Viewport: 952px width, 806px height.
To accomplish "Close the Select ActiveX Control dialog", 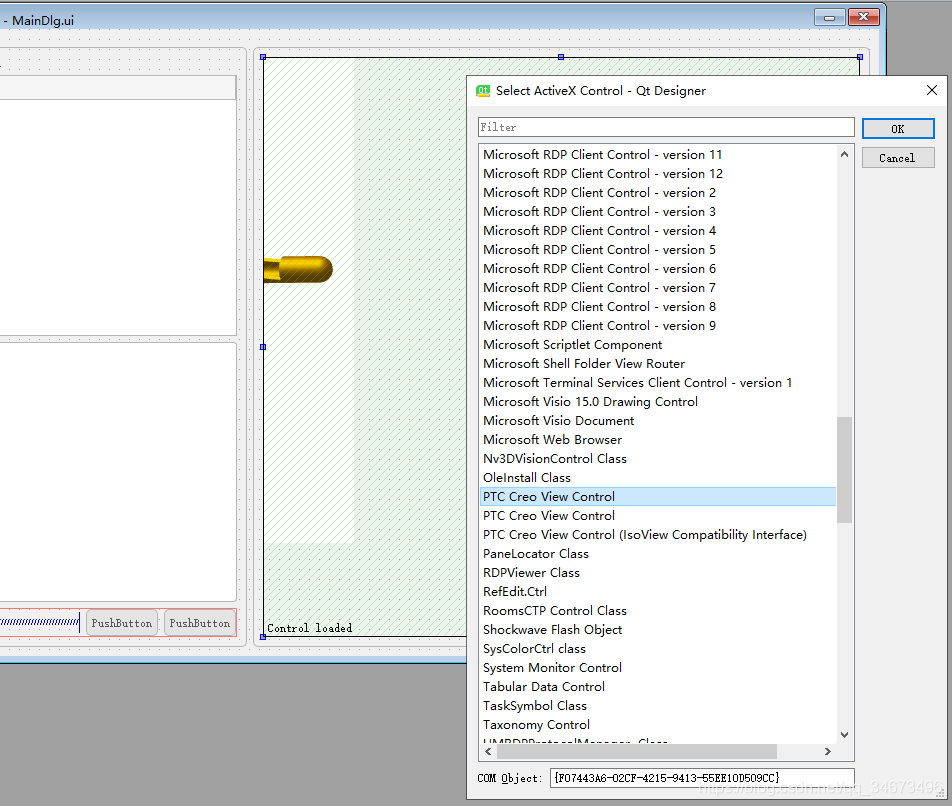I will tap(932, 90).
